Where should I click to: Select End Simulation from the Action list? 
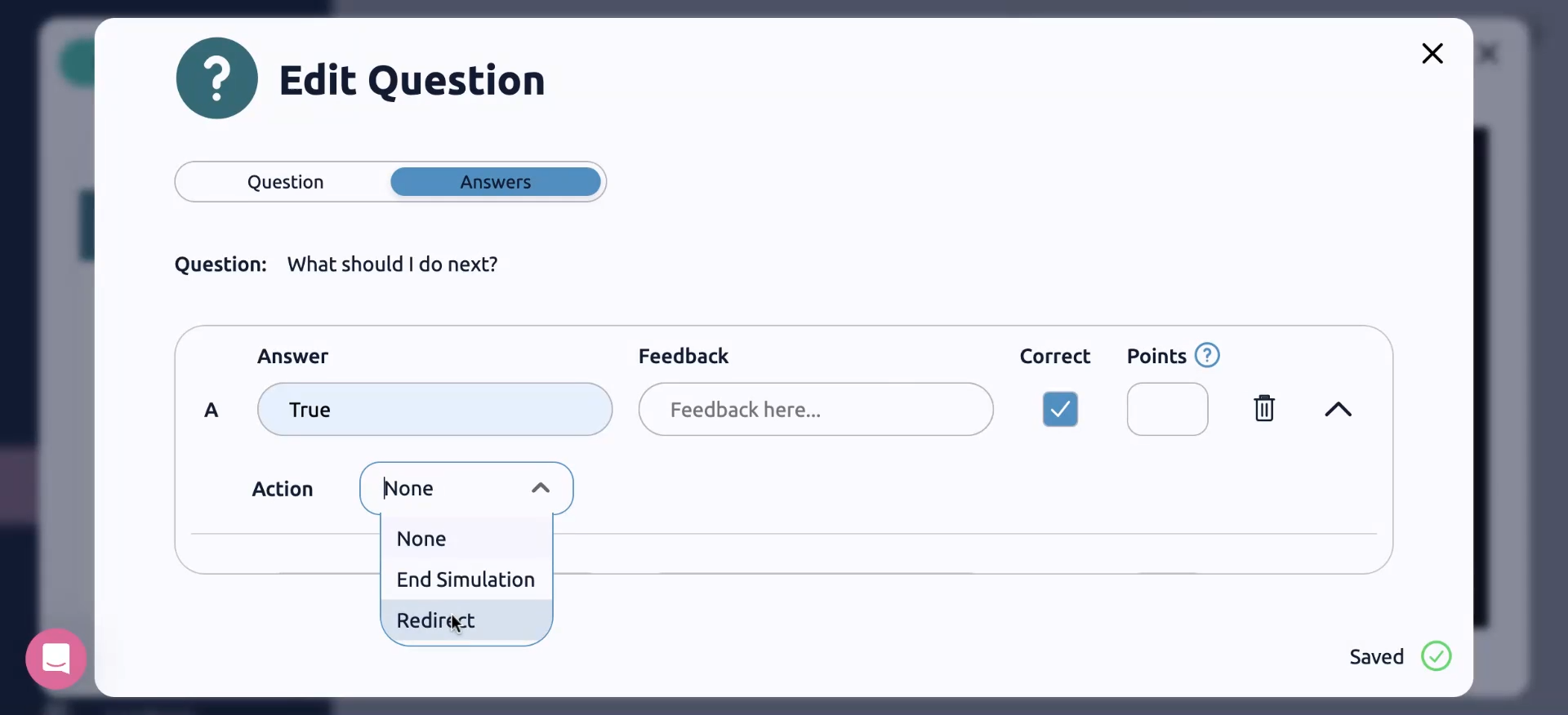[x=465, y=580]
